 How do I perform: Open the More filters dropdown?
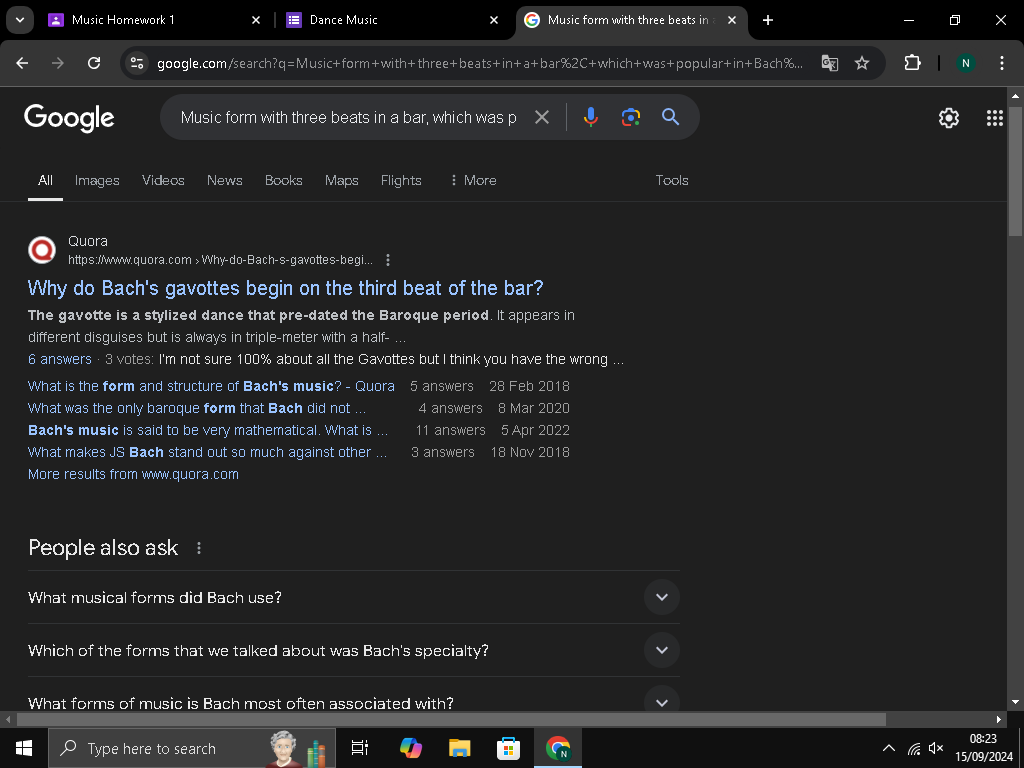click(473, 180)
